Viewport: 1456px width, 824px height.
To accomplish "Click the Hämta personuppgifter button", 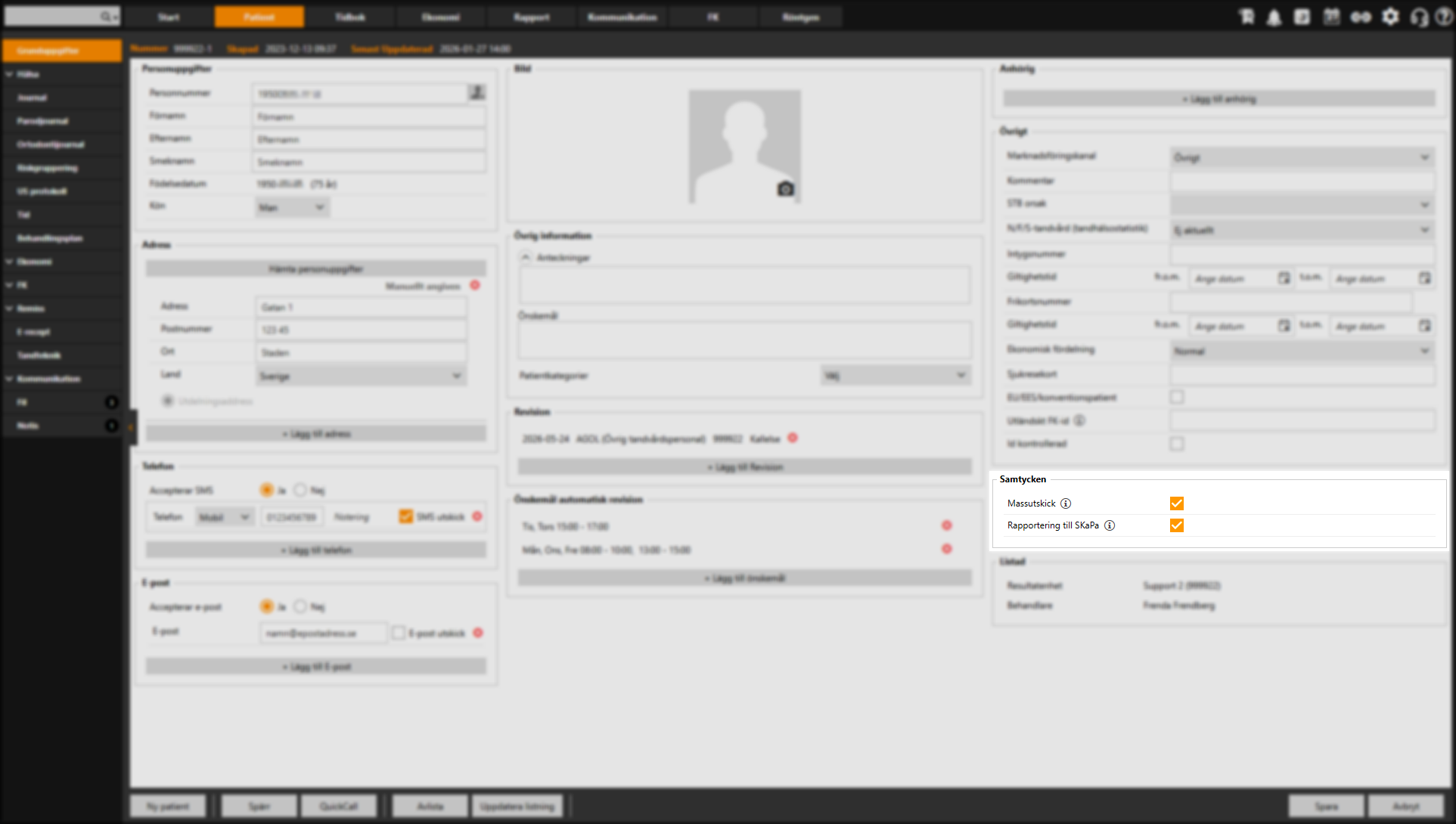I will 315,269.
